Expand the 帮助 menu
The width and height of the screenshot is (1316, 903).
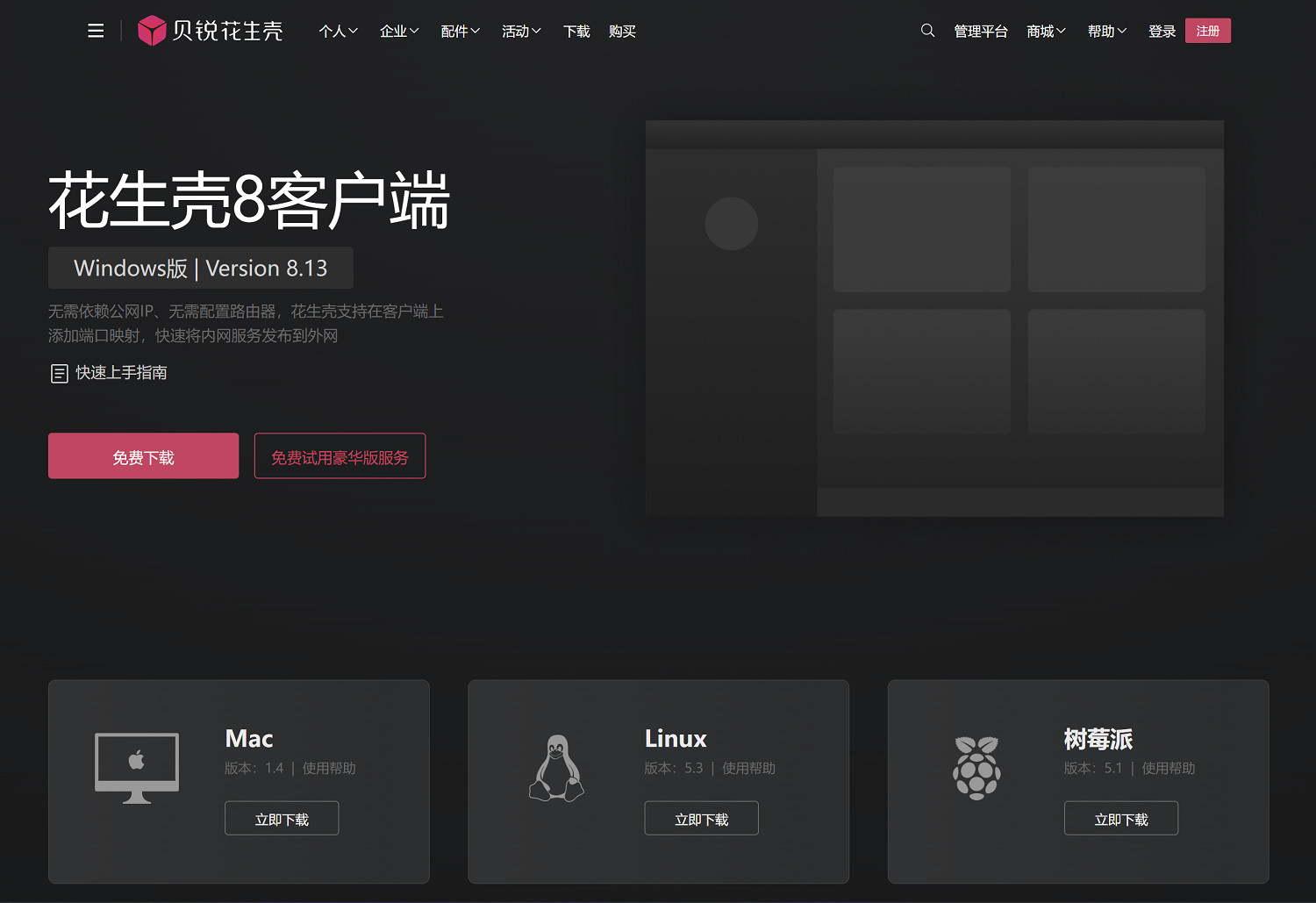tap(1106, 32)
